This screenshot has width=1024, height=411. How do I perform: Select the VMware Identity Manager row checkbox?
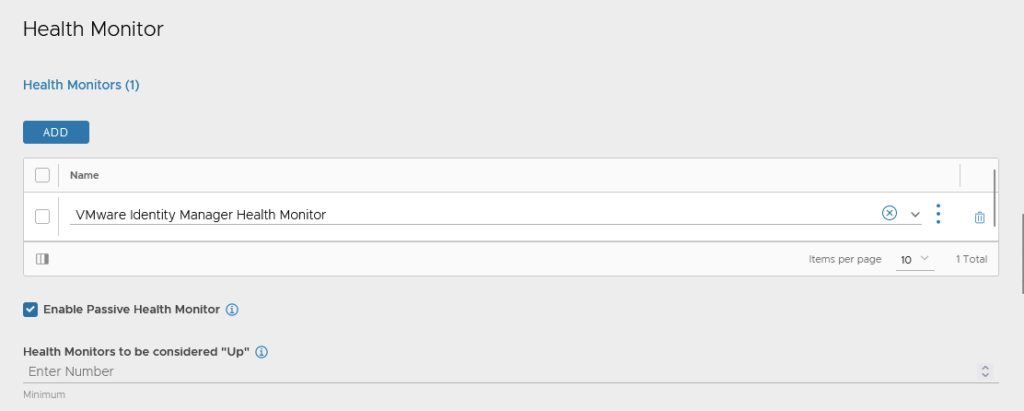(42, 216)
